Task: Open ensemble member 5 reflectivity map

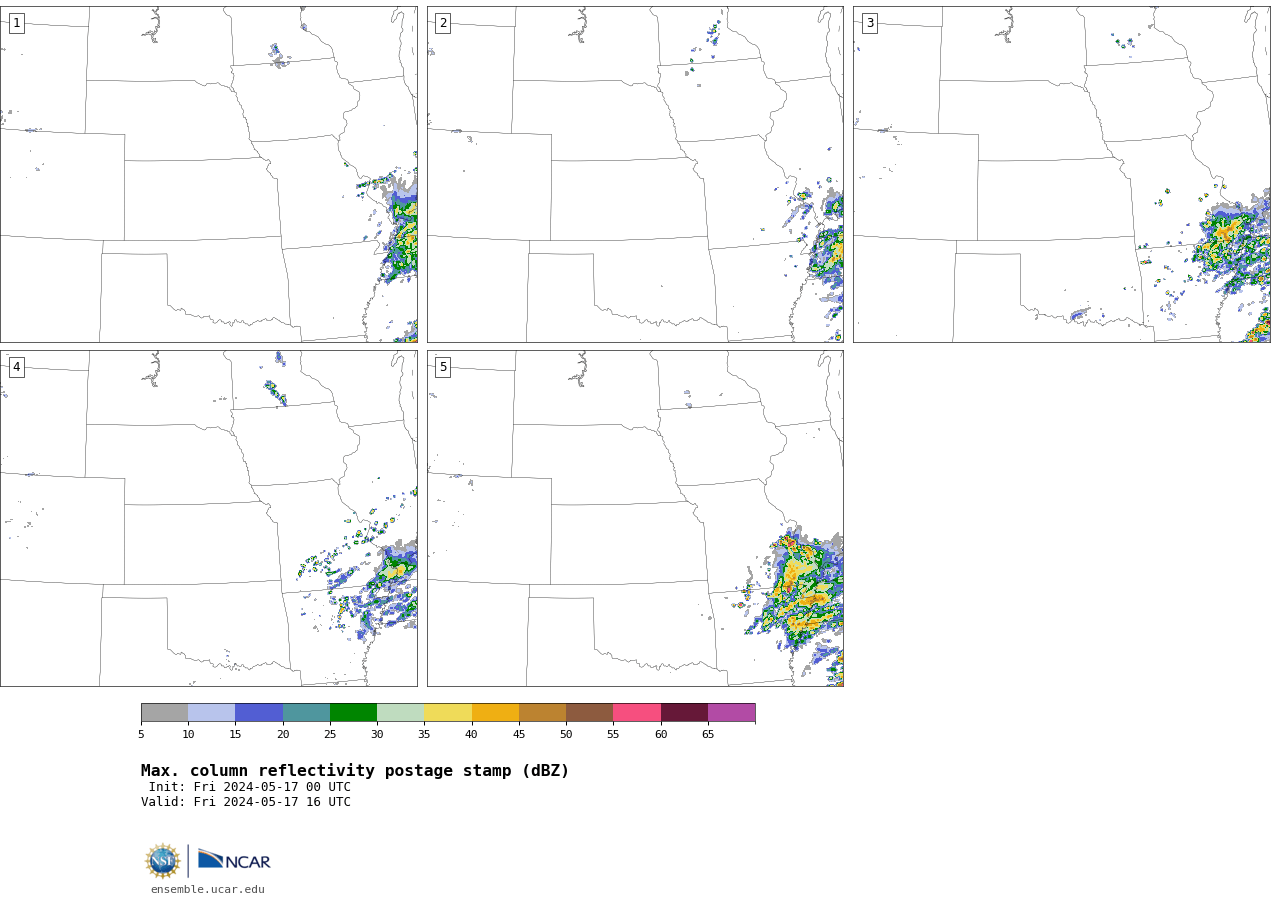Action: tap(635, 518)
